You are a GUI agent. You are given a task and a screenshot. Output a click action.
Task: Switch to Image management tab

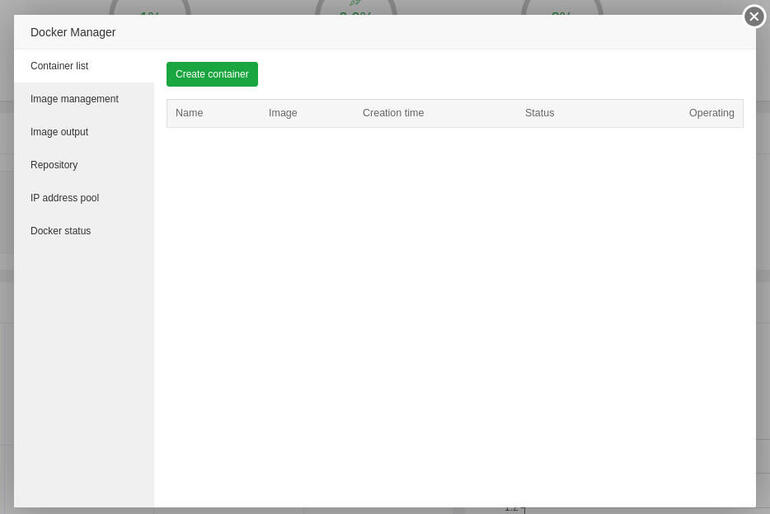[x=84, y=99]
